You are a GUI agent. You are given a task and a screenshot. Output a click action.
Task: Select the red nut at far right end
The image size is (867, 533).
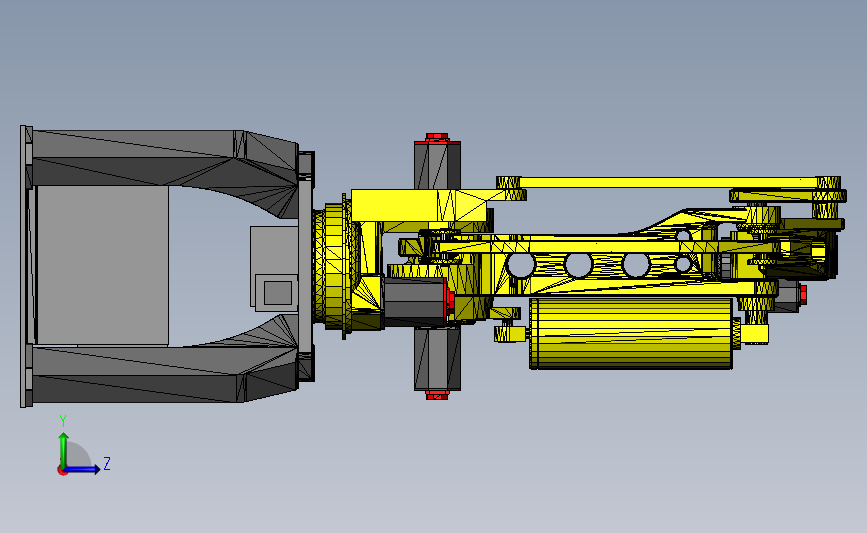pos(802,294)
